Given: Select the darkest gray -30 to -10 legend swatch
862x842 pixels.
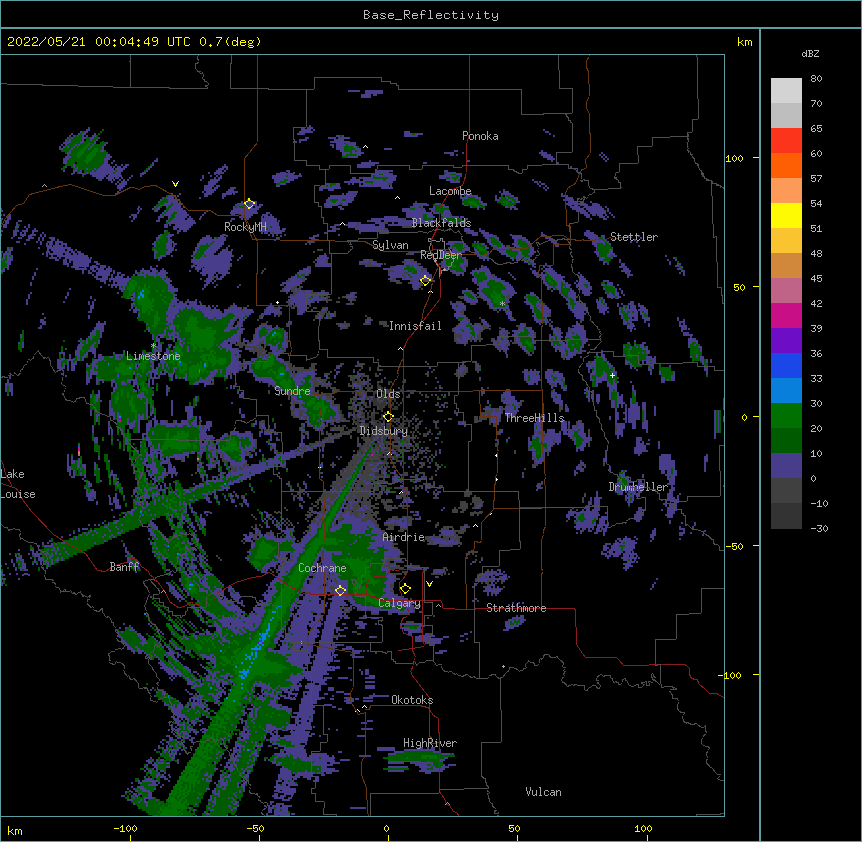Looking at the screenshot, I should (786, 516).
